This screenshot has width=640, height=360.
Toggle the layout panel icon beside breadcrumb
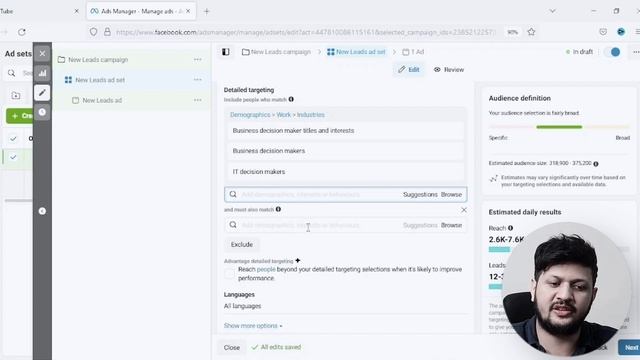pyautogui.click(x=226, y=52)
